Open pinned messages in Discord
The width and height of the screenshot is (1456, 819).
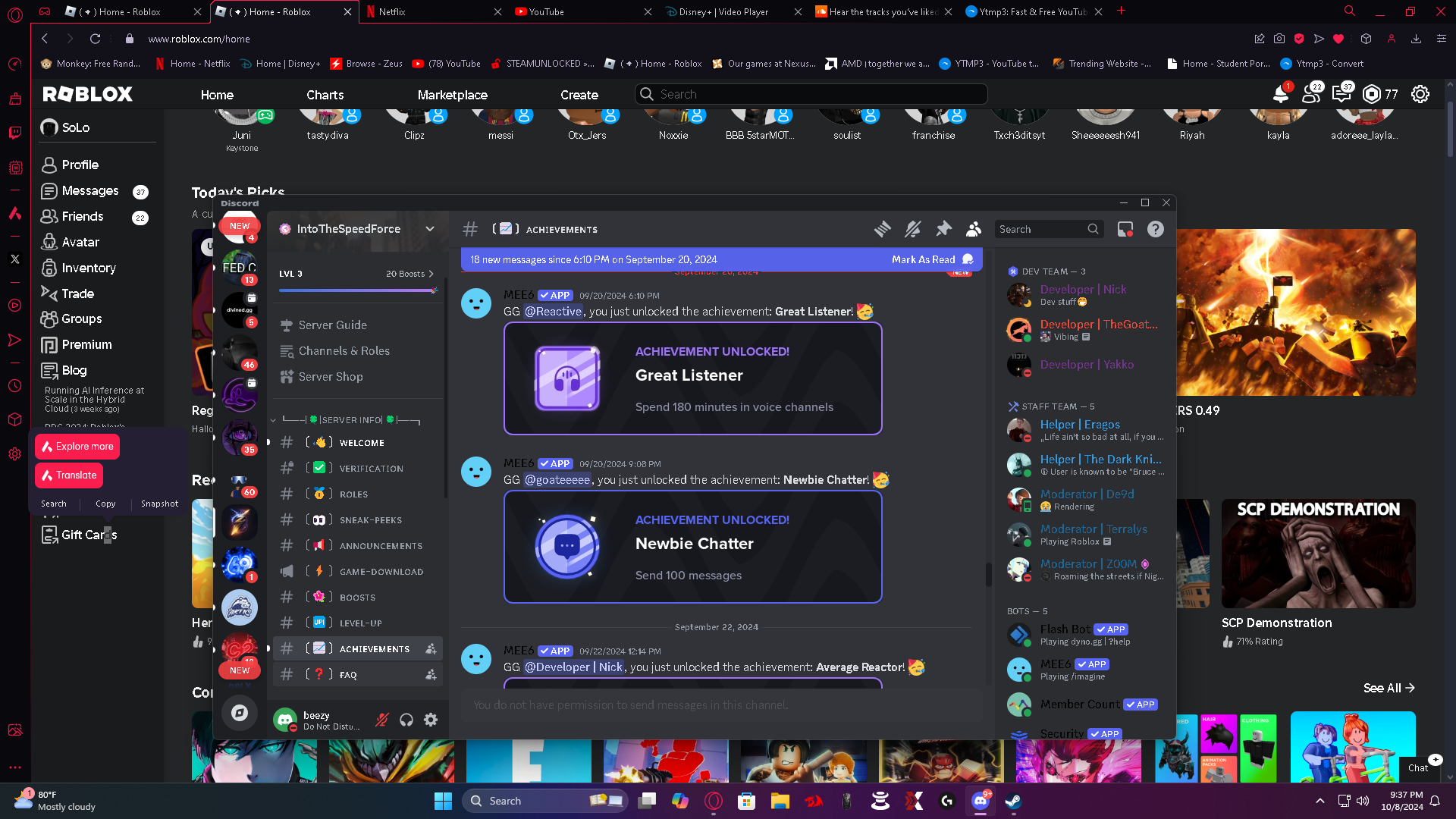click(943, 229)
